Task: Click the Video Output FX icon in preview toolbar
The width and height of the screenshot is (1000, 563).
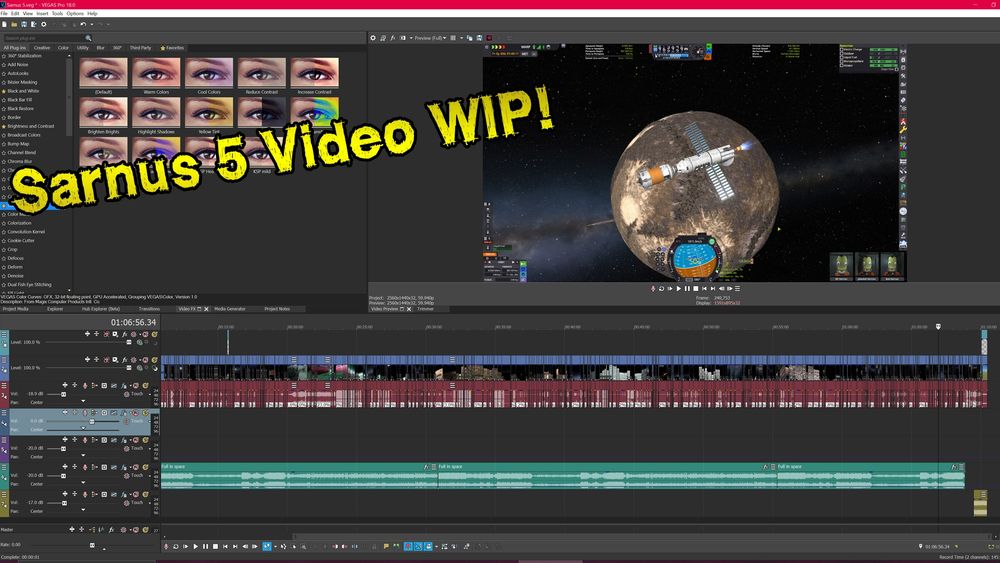Action: click(393, 38)
